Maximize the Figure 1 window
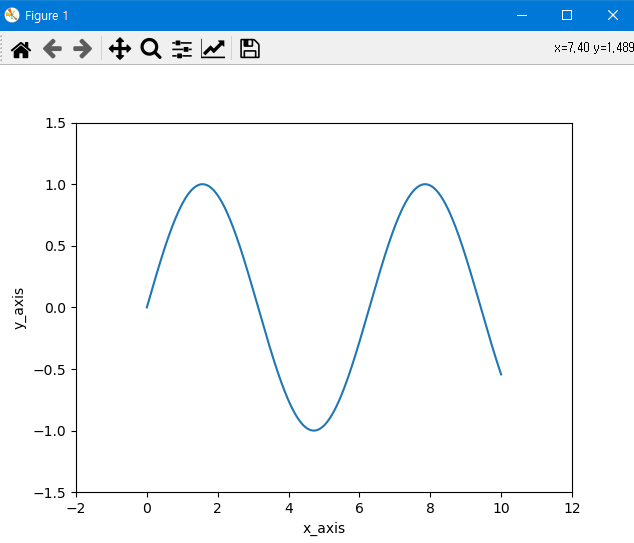Screen dimensions: 634x543 (x=567, y=15)
